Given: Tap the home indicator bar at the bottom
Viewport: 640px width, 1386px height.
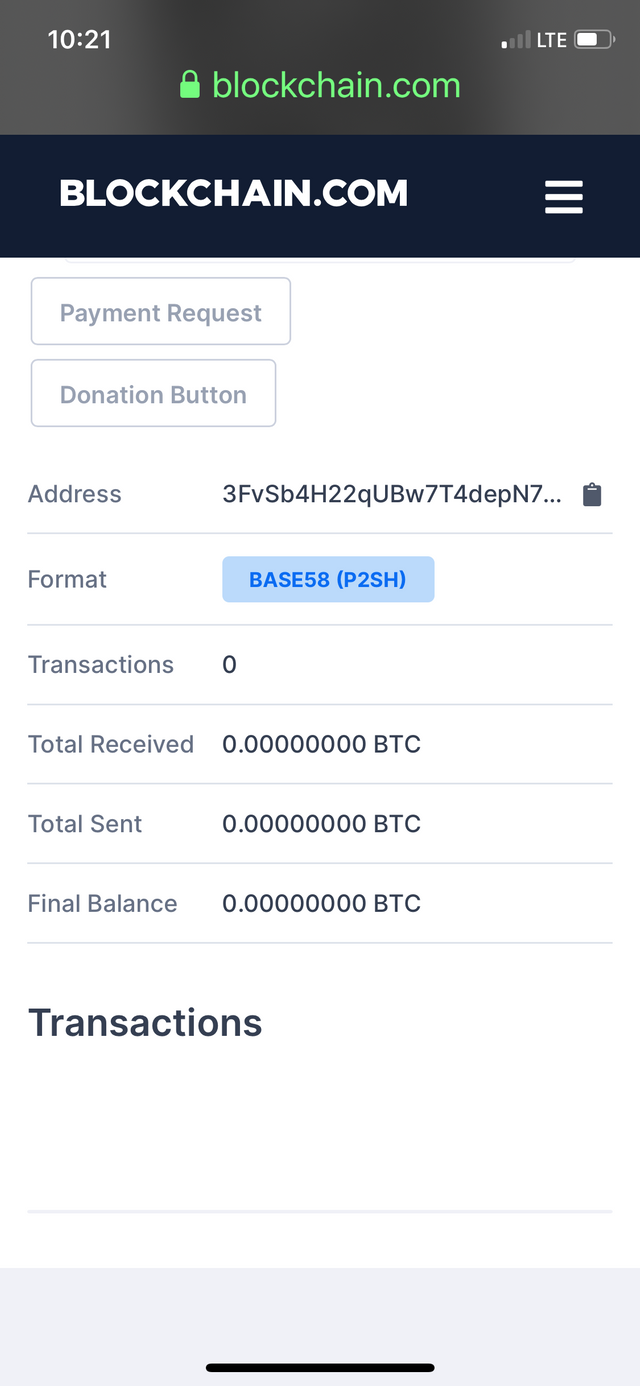Looking at the screenshot, I should tap(320, 1367).
